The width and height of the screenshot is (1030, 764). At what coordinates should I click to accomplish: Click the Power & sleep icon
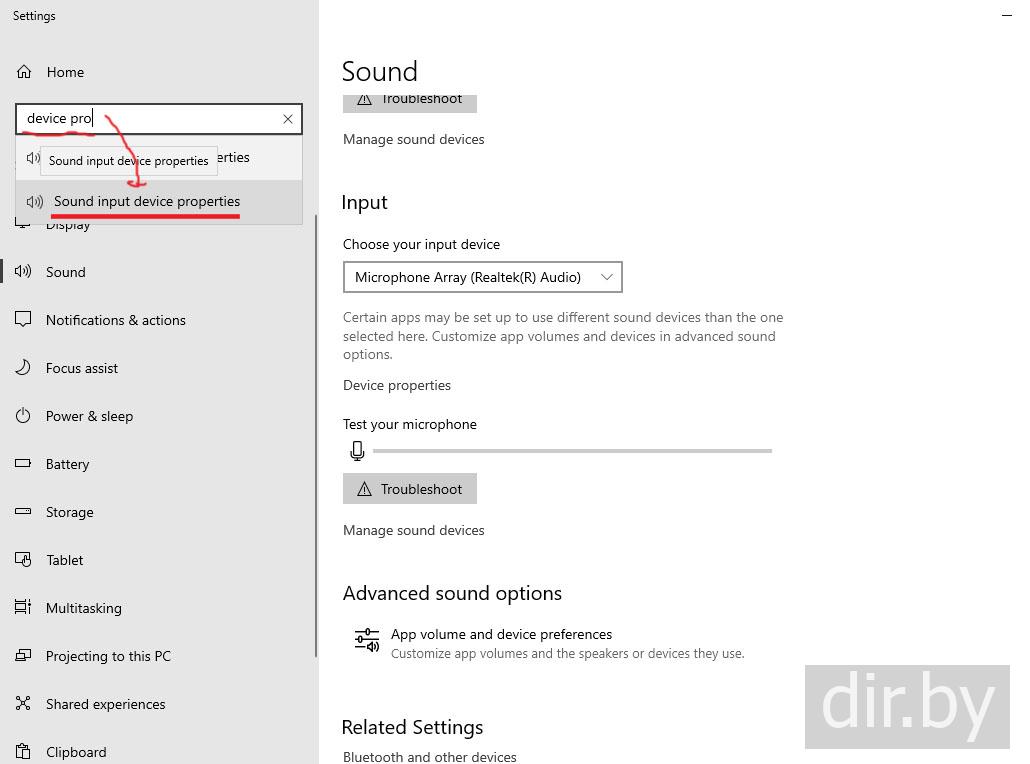tap(24, 416)
